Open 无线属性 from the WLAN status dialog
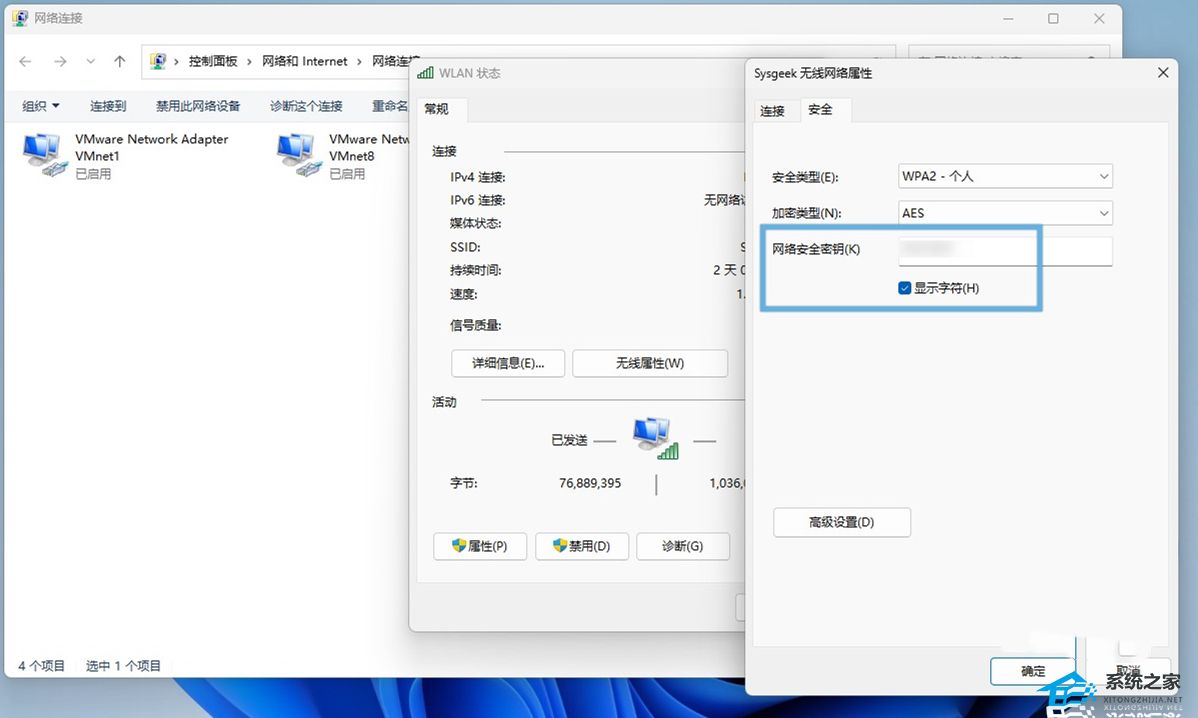This screenshot has height=718, width=1198. click(x=649, y=363)
